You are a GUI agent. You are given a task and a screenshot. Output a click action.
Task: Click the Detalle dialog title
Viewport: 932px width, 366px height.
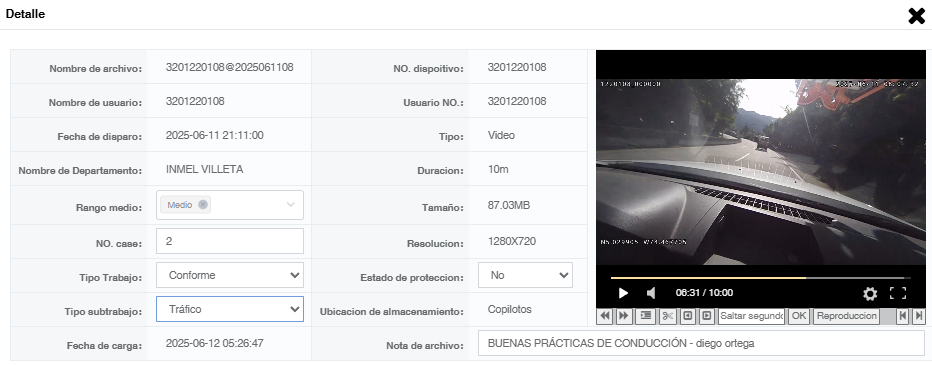pyautogui.click(x=25, y=14)
